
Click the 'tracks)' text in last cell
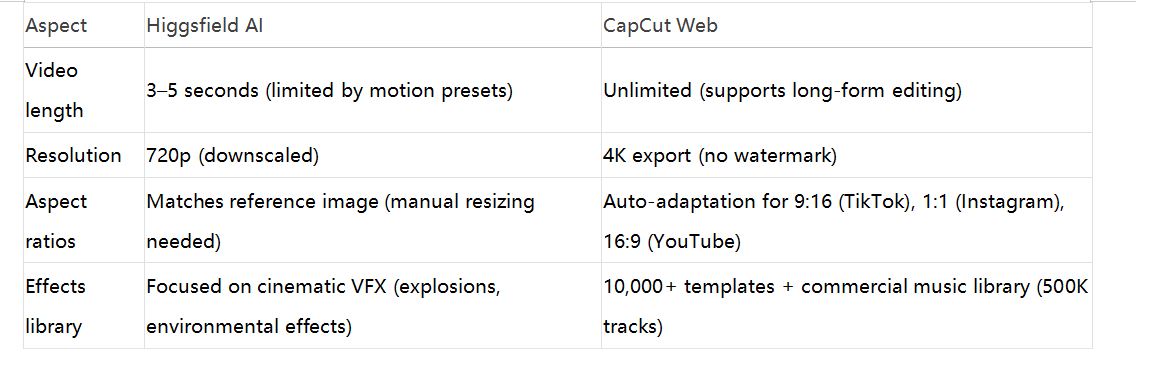pyautogui.click(x=633, y=326)
